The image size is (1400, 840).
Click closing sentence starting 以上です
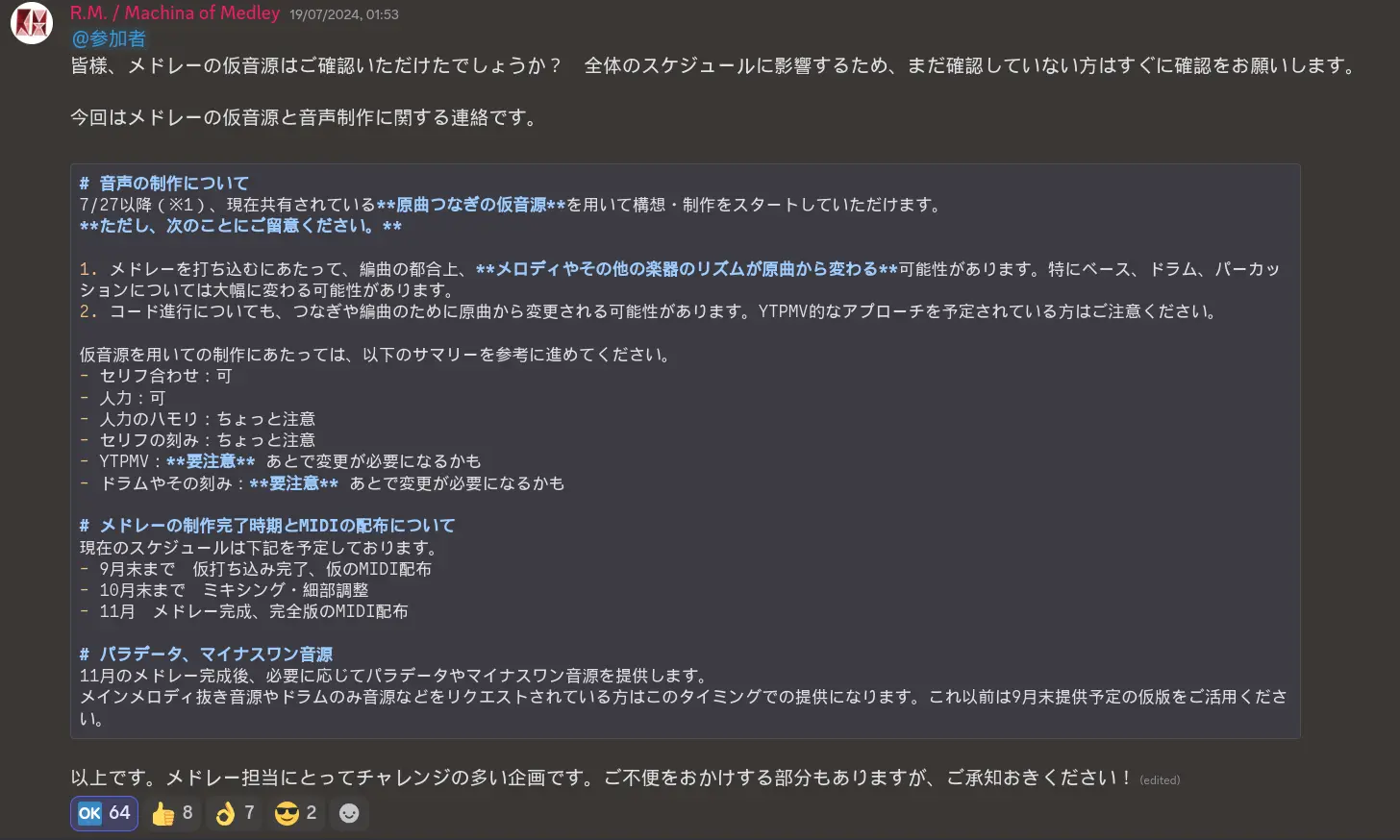[x=603, y=778]
